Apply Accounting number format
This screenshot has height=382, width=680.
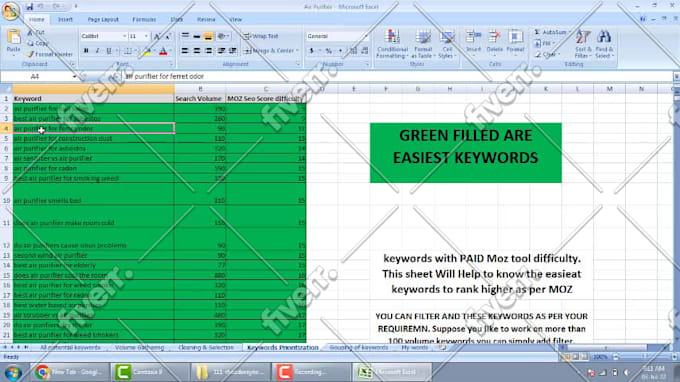pos(311,51)
